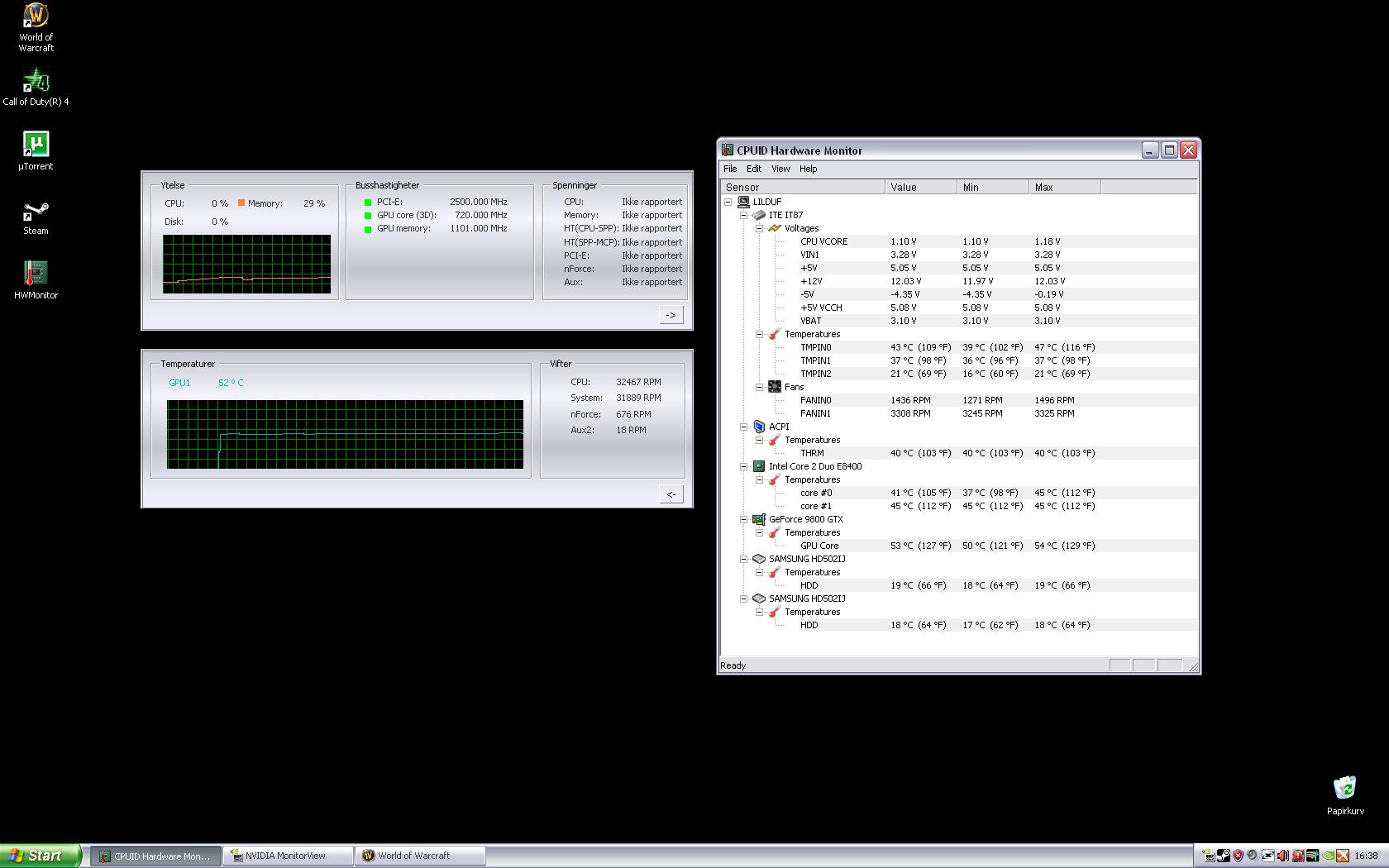Open the File menu
The image size is (1389, 868).
730,169
